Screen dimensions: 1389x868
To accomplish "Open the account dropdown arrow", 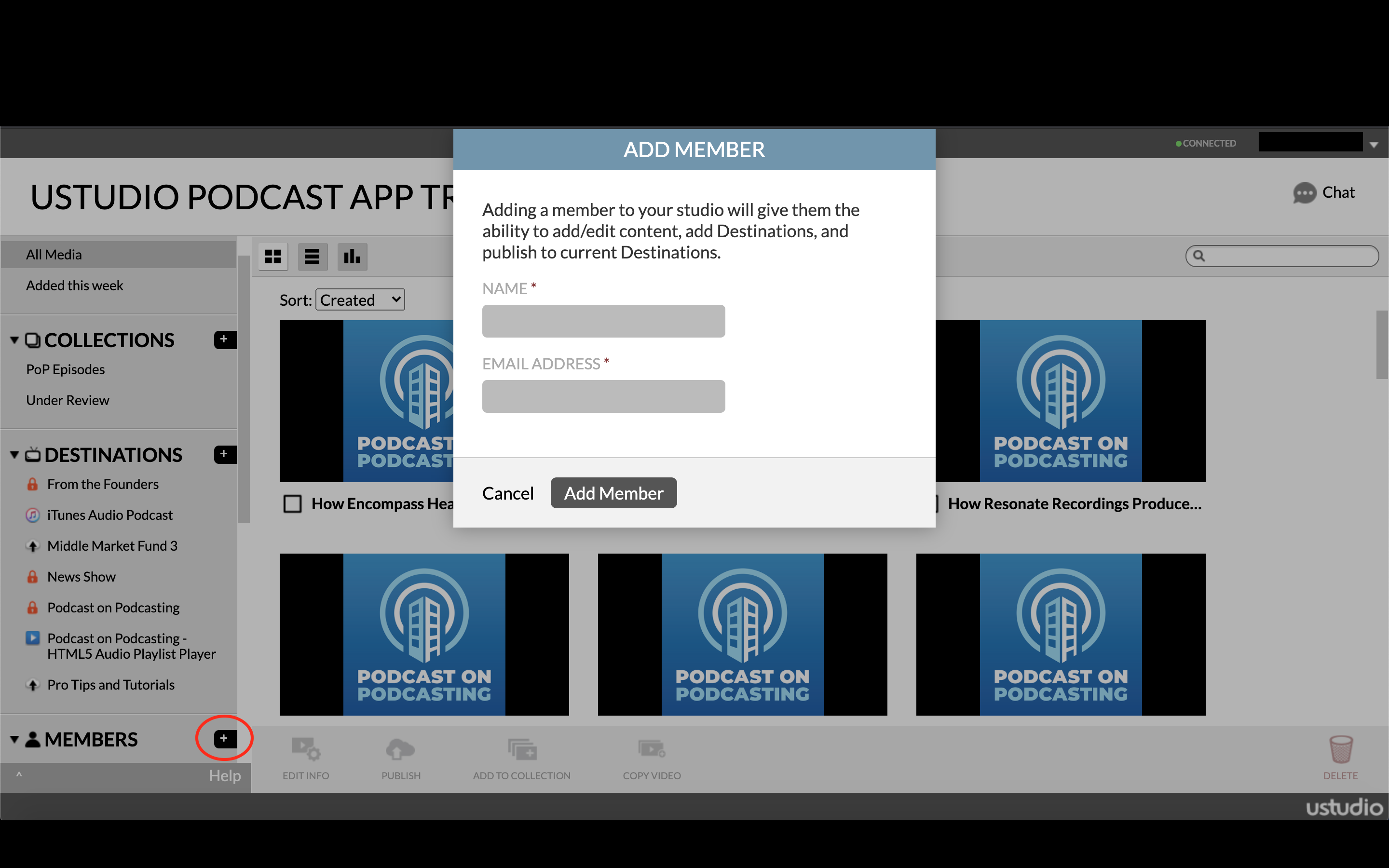I will pos(1374,145).
